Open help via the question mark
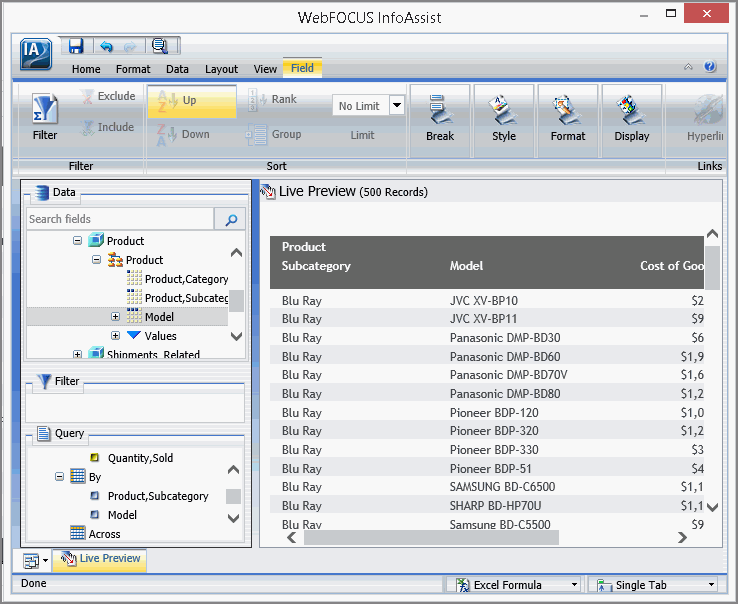The width and height of the screenshot is (738, 604). click(x=710, y=66)
